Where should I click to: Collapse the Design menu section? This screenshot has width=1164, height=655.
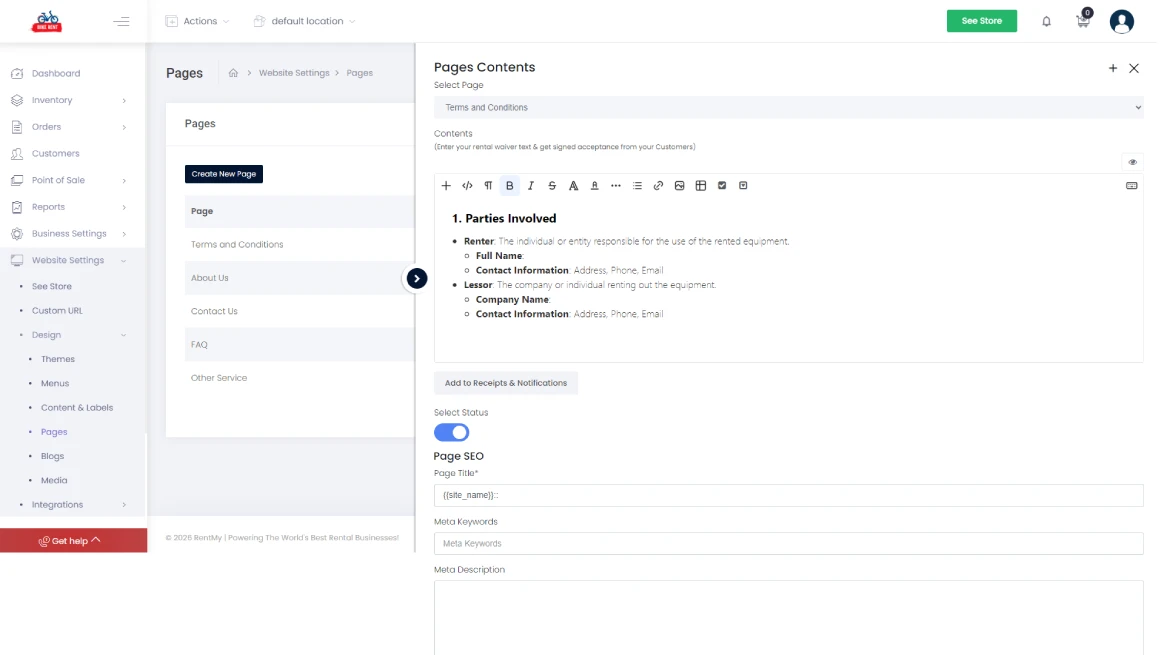coord(46,334)
